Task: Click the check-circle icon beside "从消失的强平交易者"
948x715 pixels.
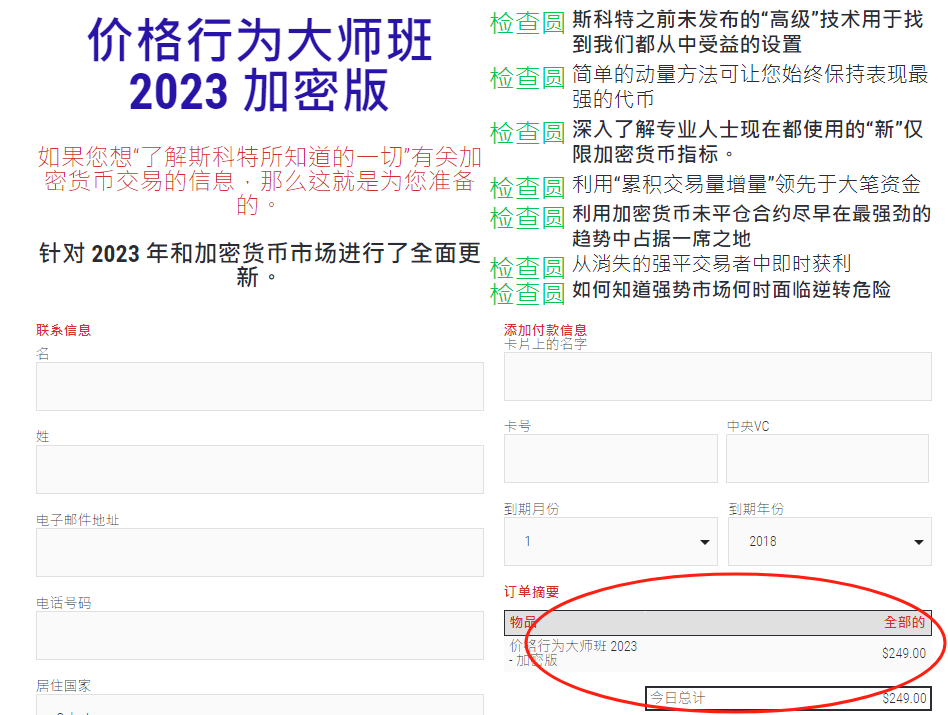Action: 527,268
